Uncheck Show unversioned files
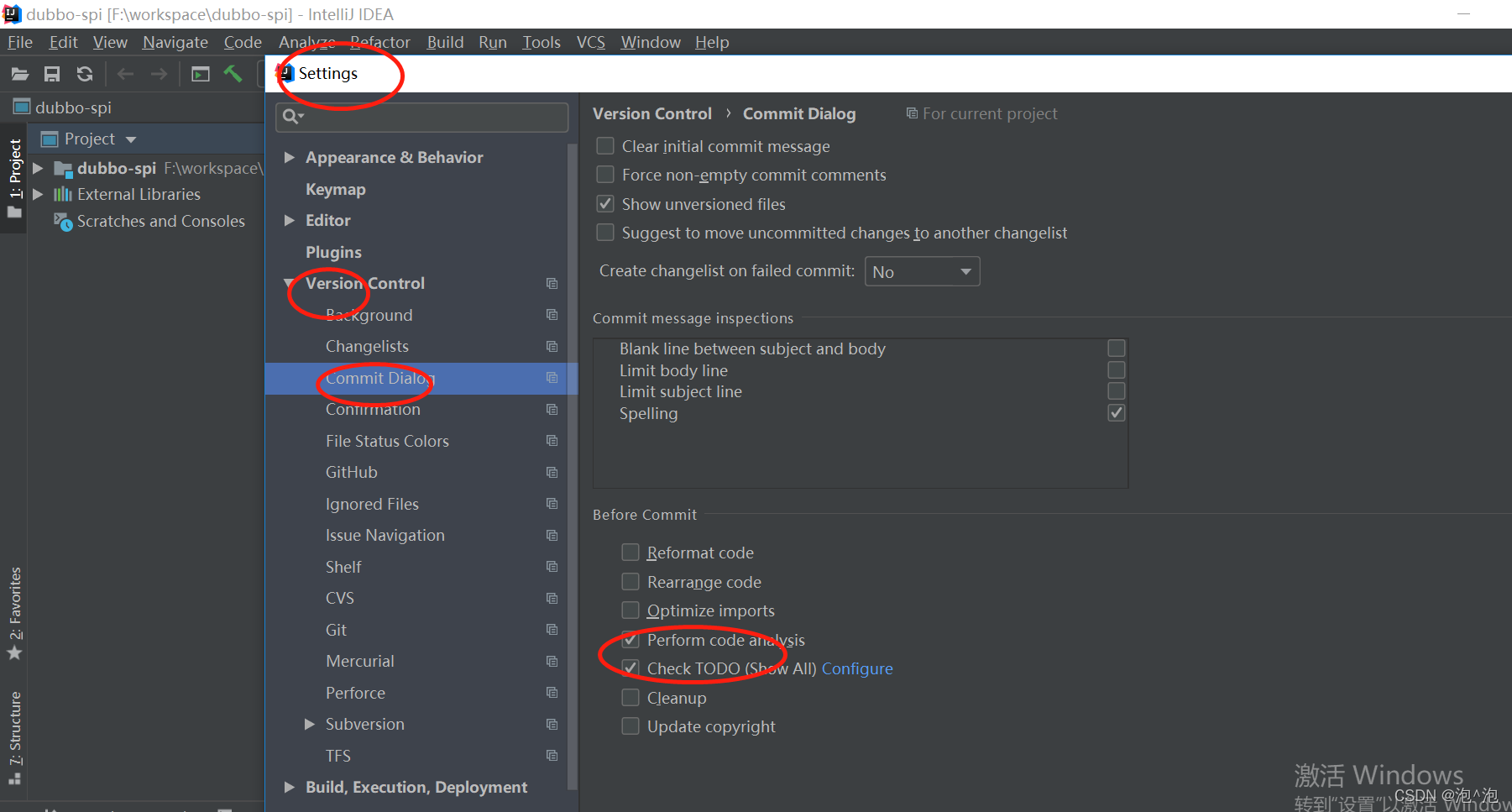This screenshot has width=1512, height=812. (604, 204)
